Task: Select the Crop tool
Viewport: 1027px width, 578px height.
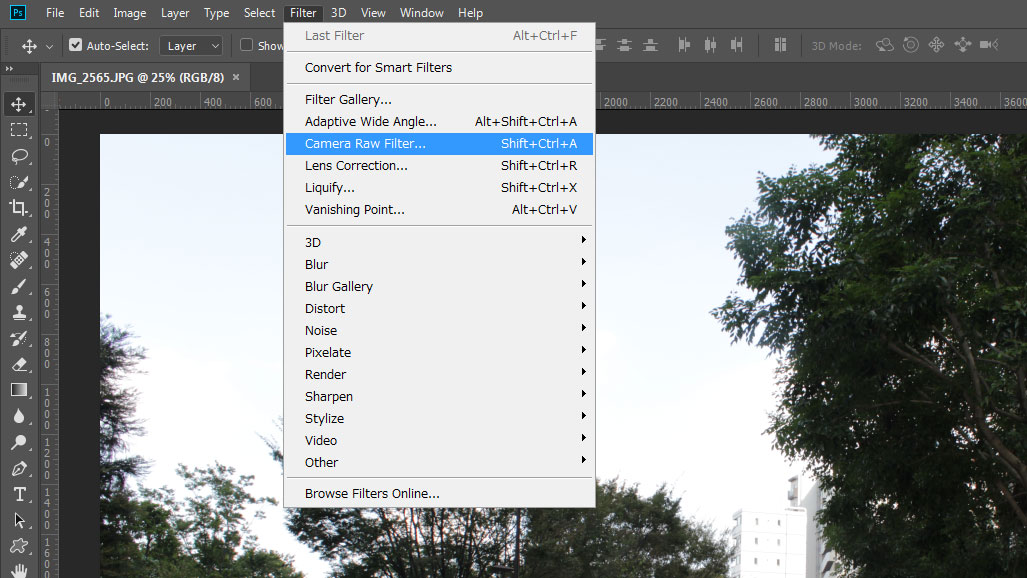Action: 19,208
